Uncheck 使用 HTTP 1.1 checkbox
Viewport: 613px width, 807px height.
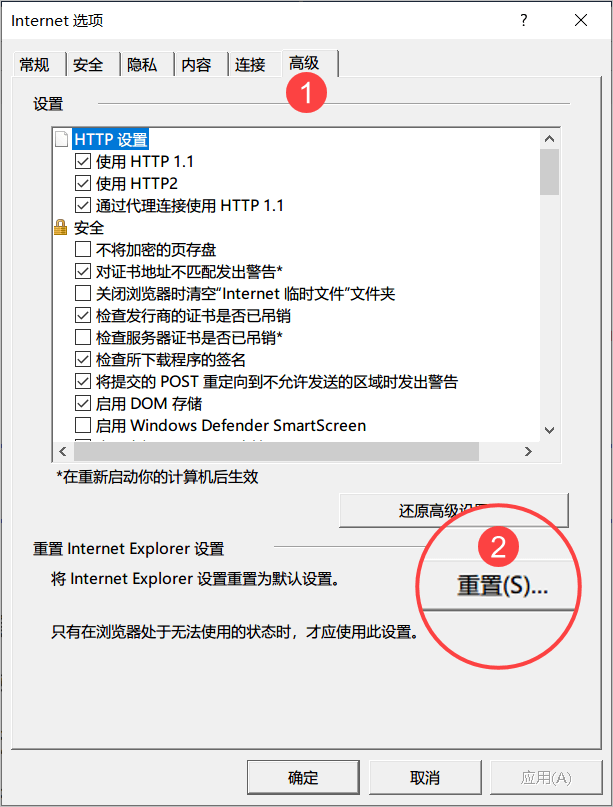pyautogui.click(x=83, y=162)
